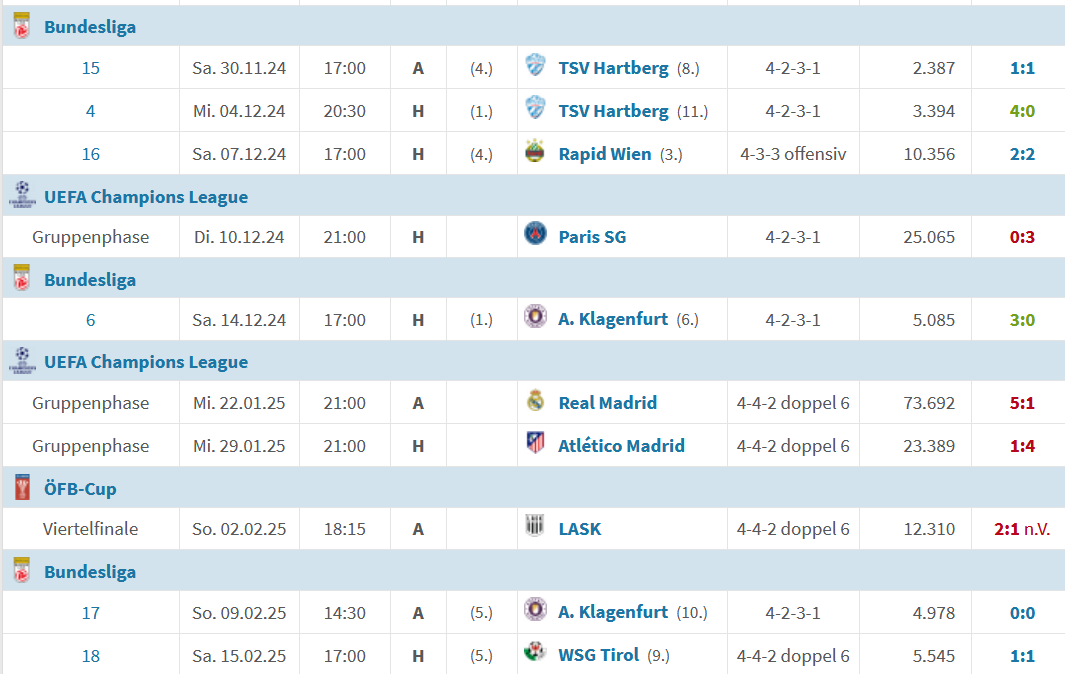Open the topmost Bundesliga competition link
The width and height of the screenshot is (1065, 674).
90,27
